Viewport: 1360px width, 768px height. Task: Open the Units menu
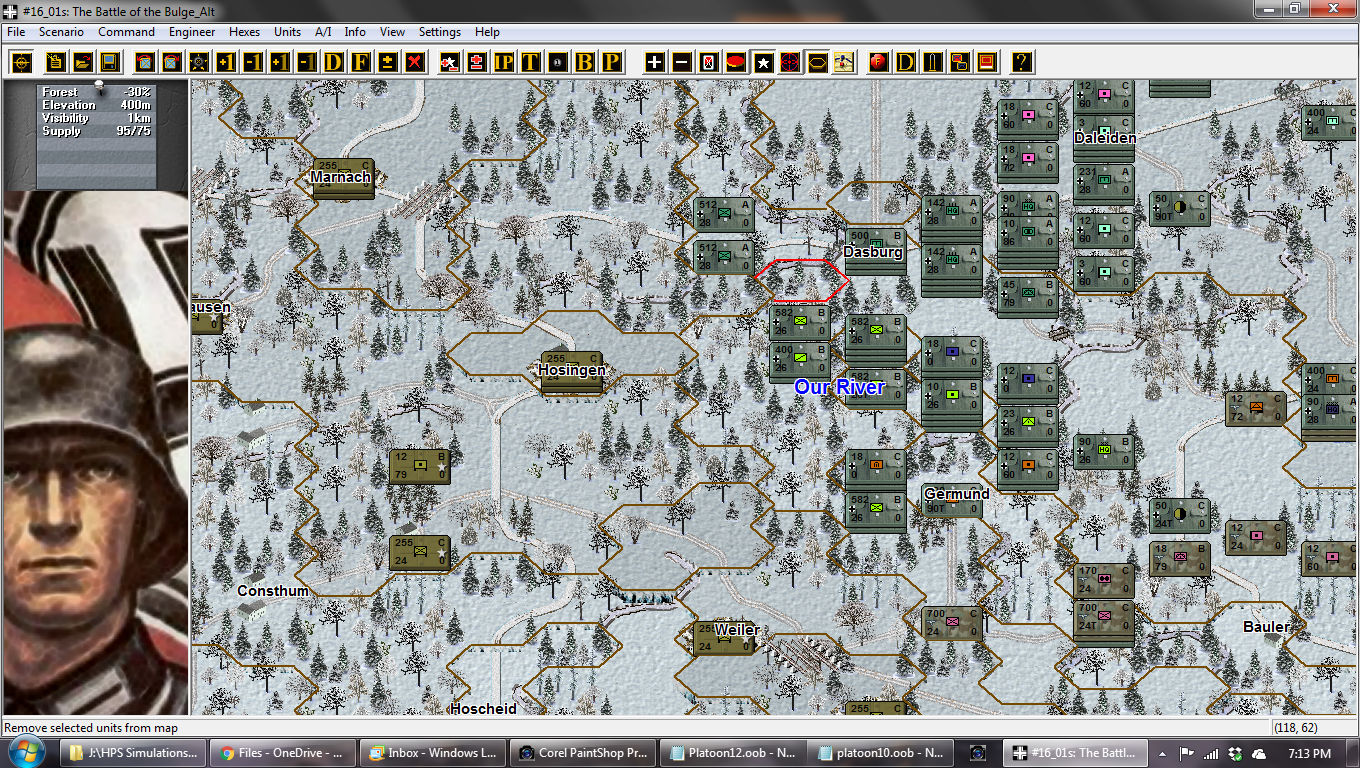tap(287, 32)
